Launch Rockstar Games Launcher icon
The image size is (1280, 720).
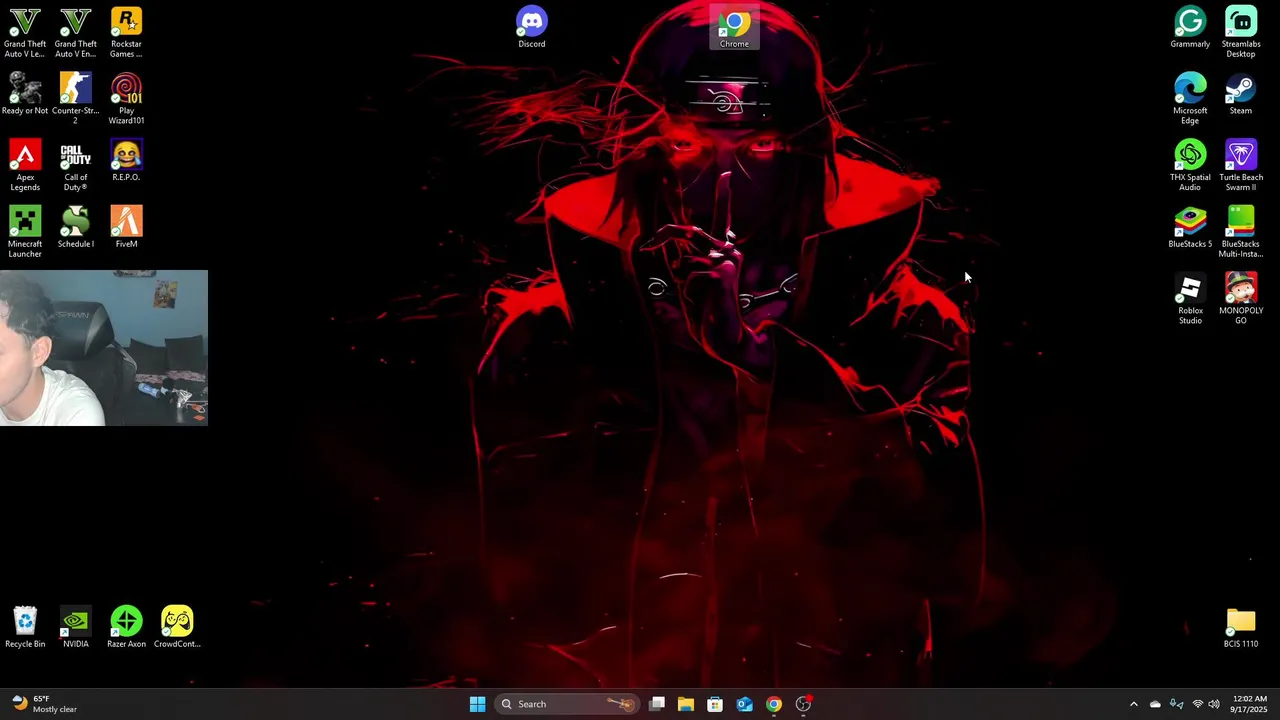[x=126, y=32]
